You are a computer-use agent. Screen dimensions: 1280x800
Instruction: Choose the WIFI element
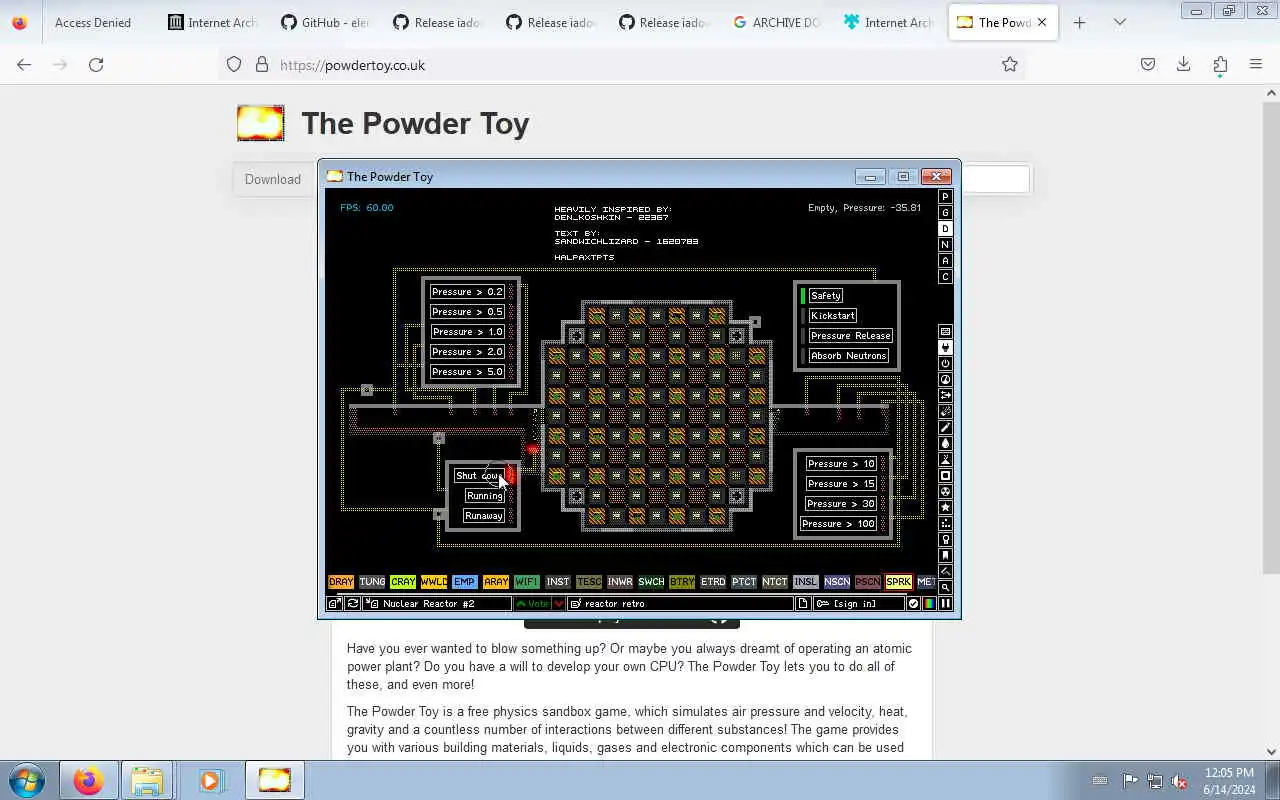pos(527,582)
